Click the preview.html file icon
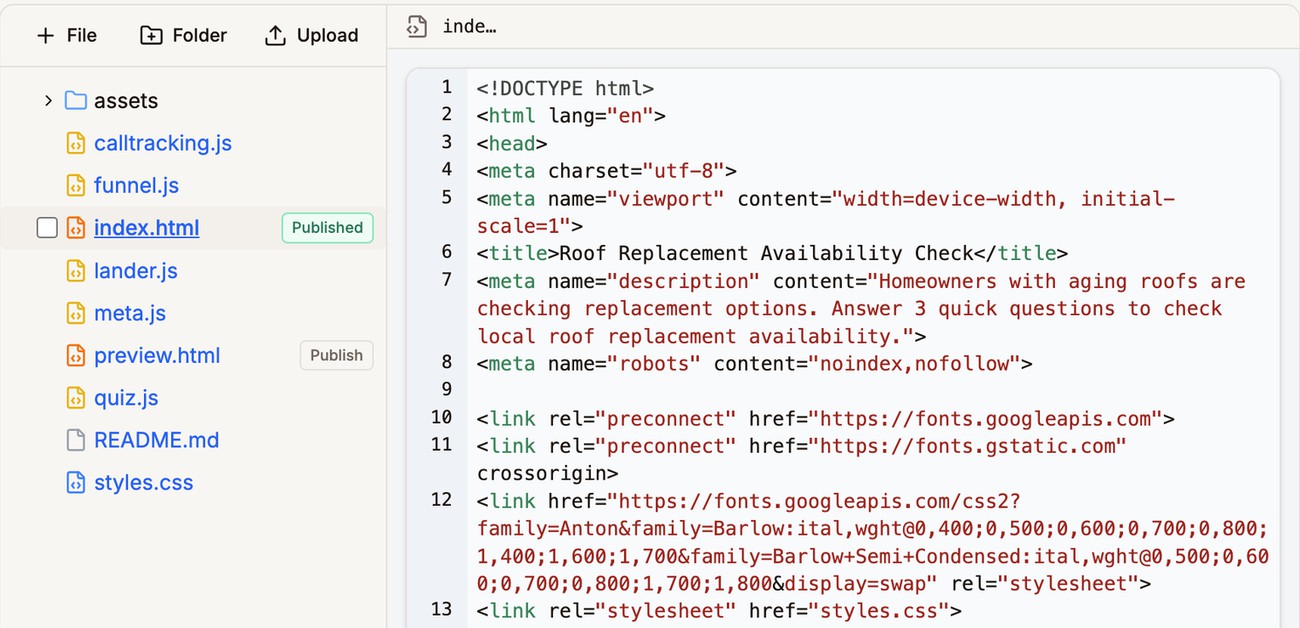Image resolution: width=1300 pixels, height=628 pixels. pyautogui.click(x=76, y=355)
